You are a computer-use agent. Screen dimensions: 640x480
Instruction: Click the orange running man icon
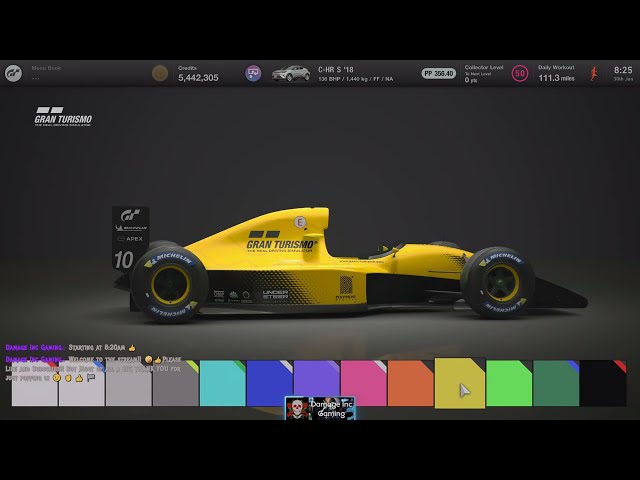(x=593, y=73)
